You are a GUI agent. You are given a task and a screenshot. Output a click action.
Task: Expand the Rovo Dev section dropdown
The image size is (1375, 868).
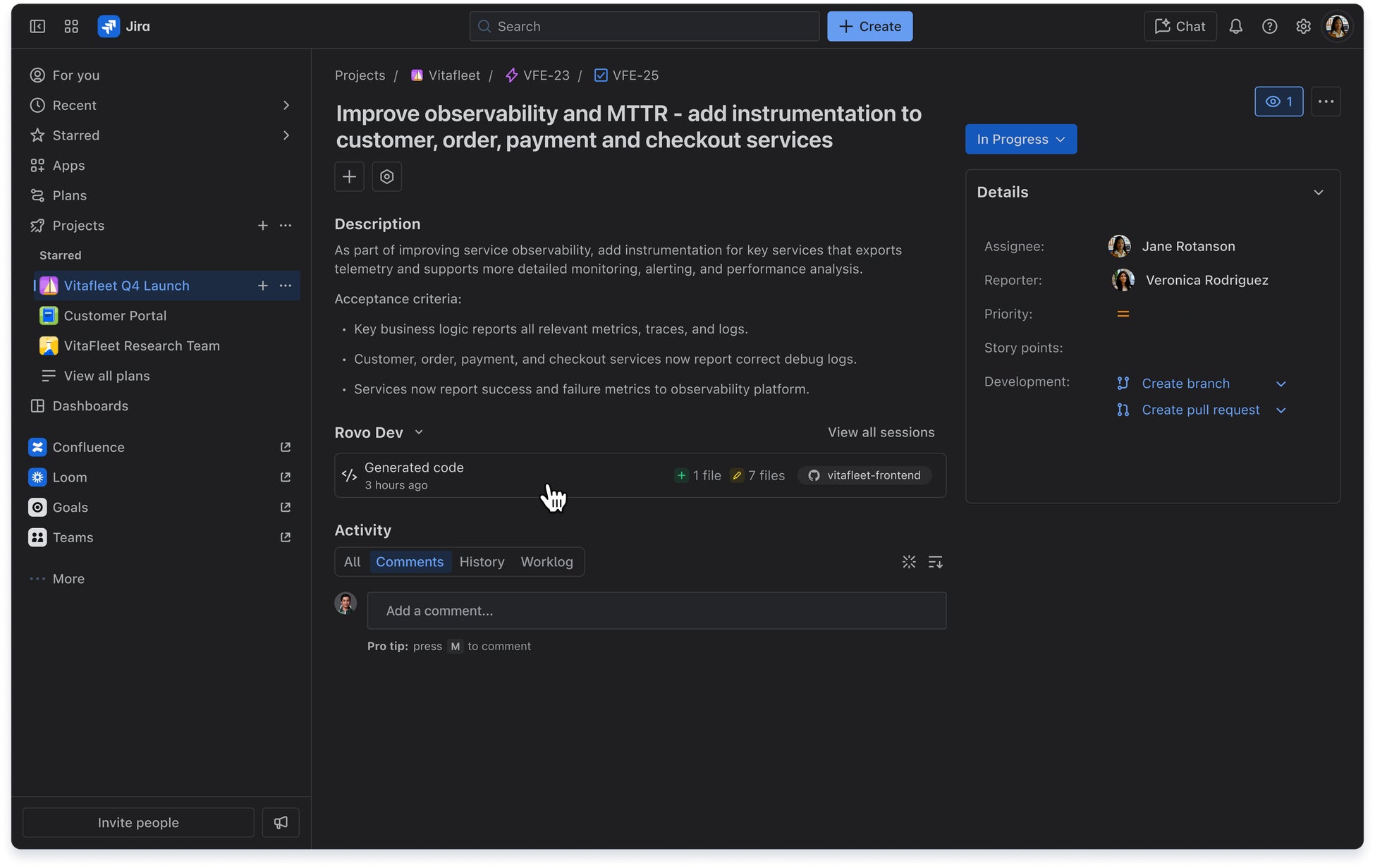coord(419,432)
